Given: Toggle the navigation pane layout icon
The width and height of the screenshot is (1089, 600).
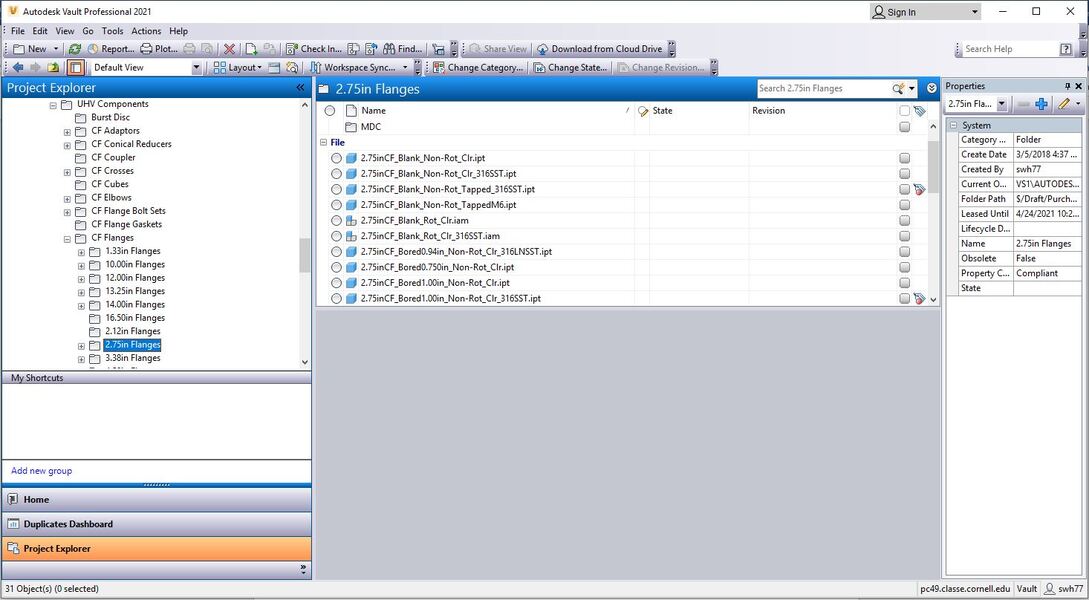Looking at the screenshot, I should [x=76, y=67].
